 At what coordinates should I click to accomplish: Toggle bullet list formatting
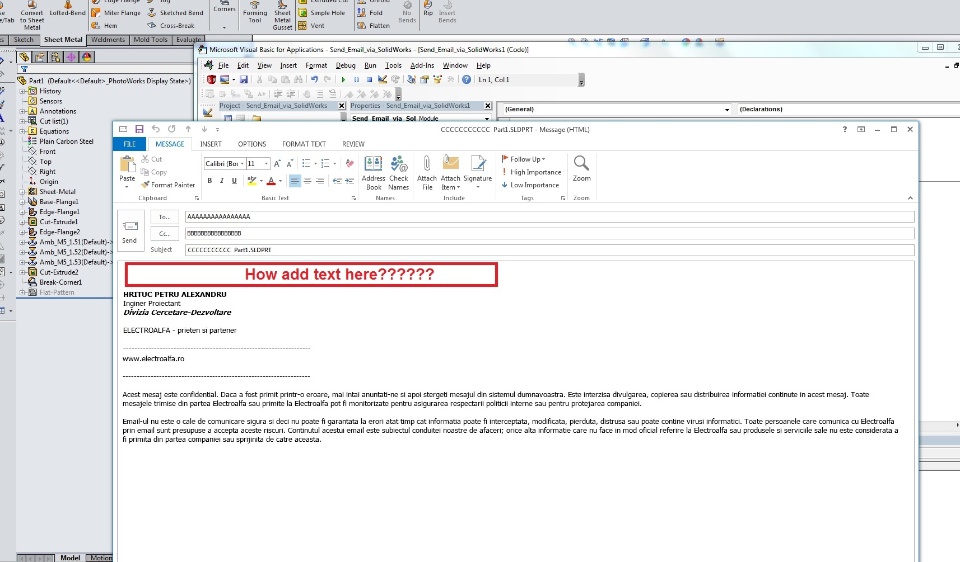tap(306, 163)
